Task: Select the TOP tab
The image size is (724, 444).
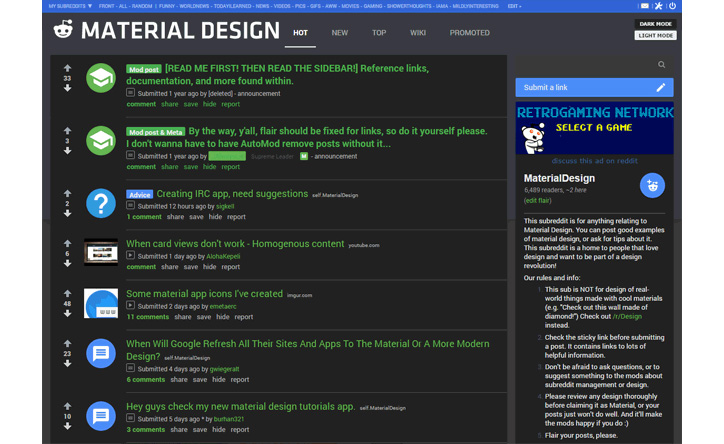Action: click(x=379, y=33)
